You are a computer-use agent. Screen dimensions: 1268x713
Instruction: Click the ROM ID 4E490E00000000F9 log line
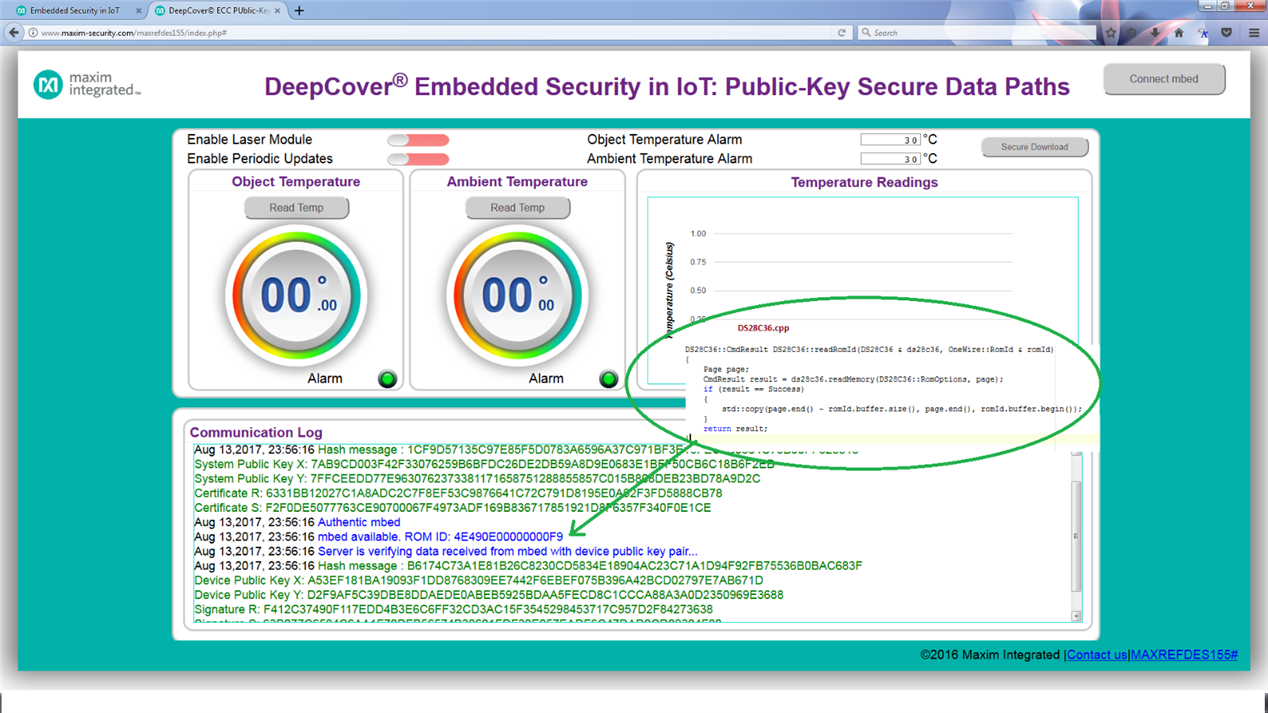click(378, 537)
